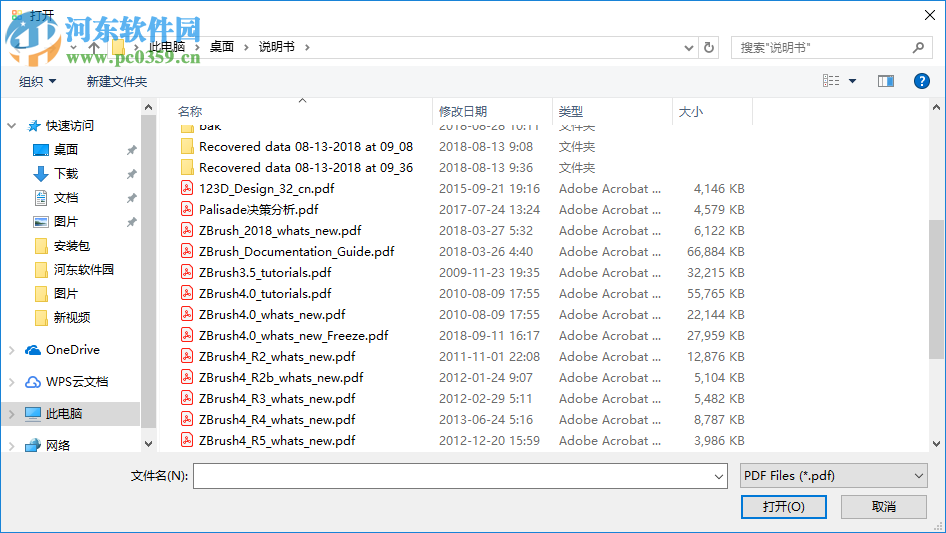Open the 组织 (Organize) menu
The image size is (946, 533).
[x=37, y=81]
